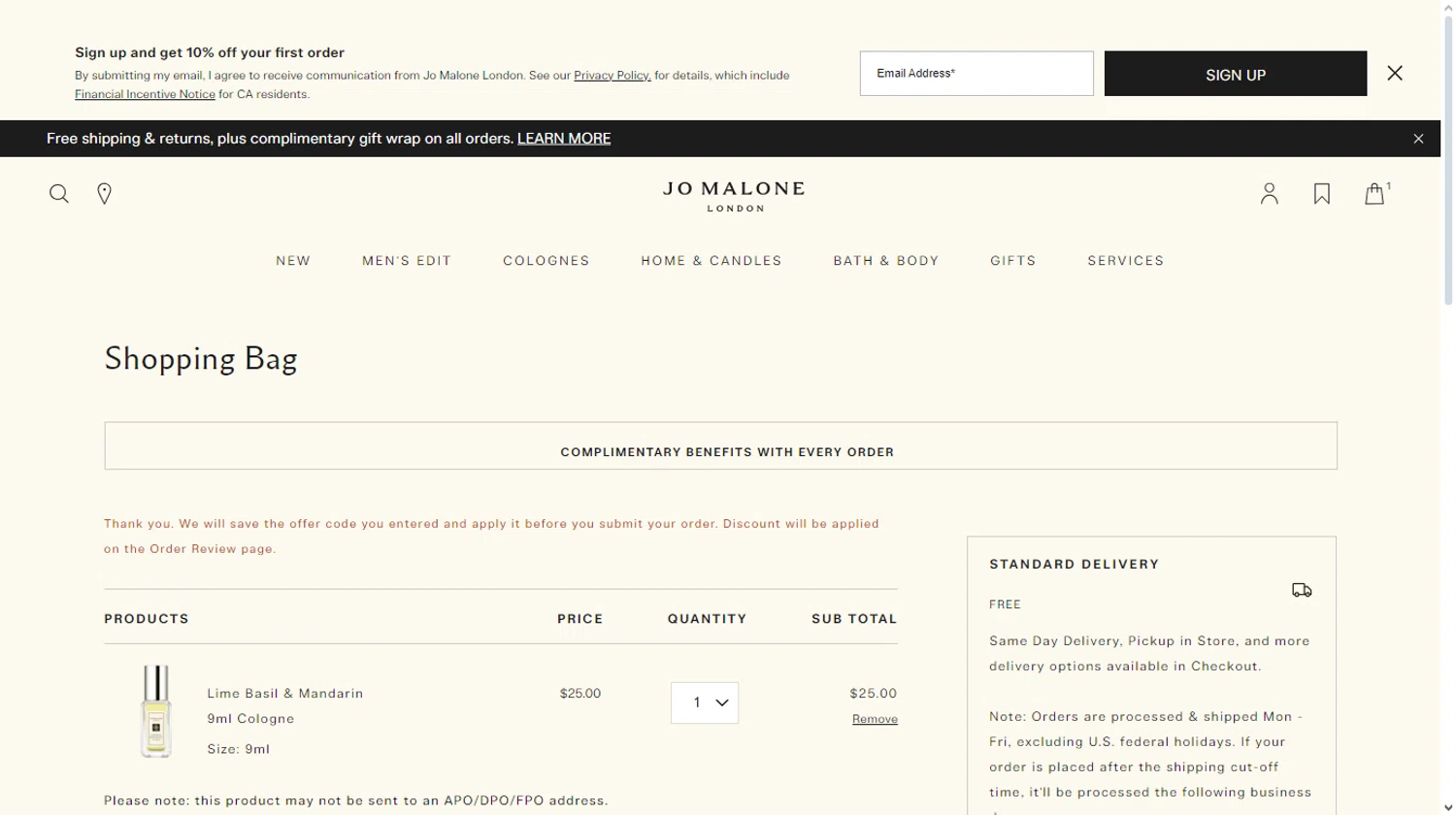Open the HOME & CANDLES menu

pos(711,261)
